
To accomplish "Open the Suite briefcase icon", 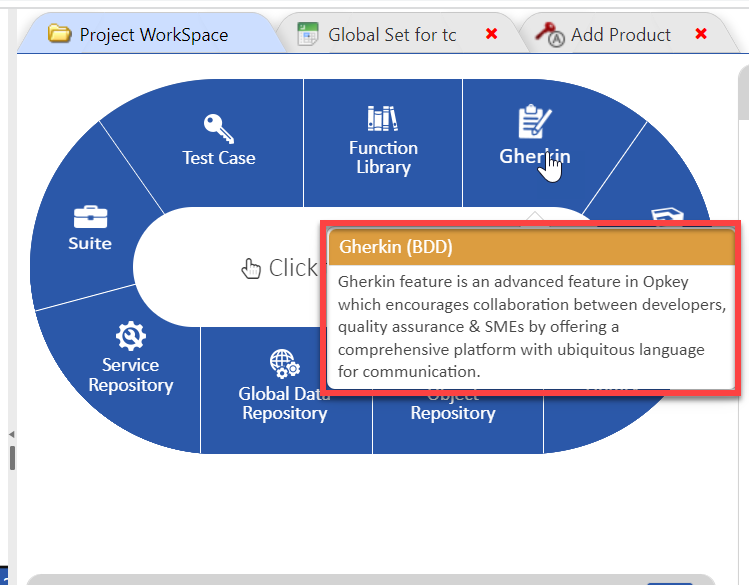I will point(90,217).
